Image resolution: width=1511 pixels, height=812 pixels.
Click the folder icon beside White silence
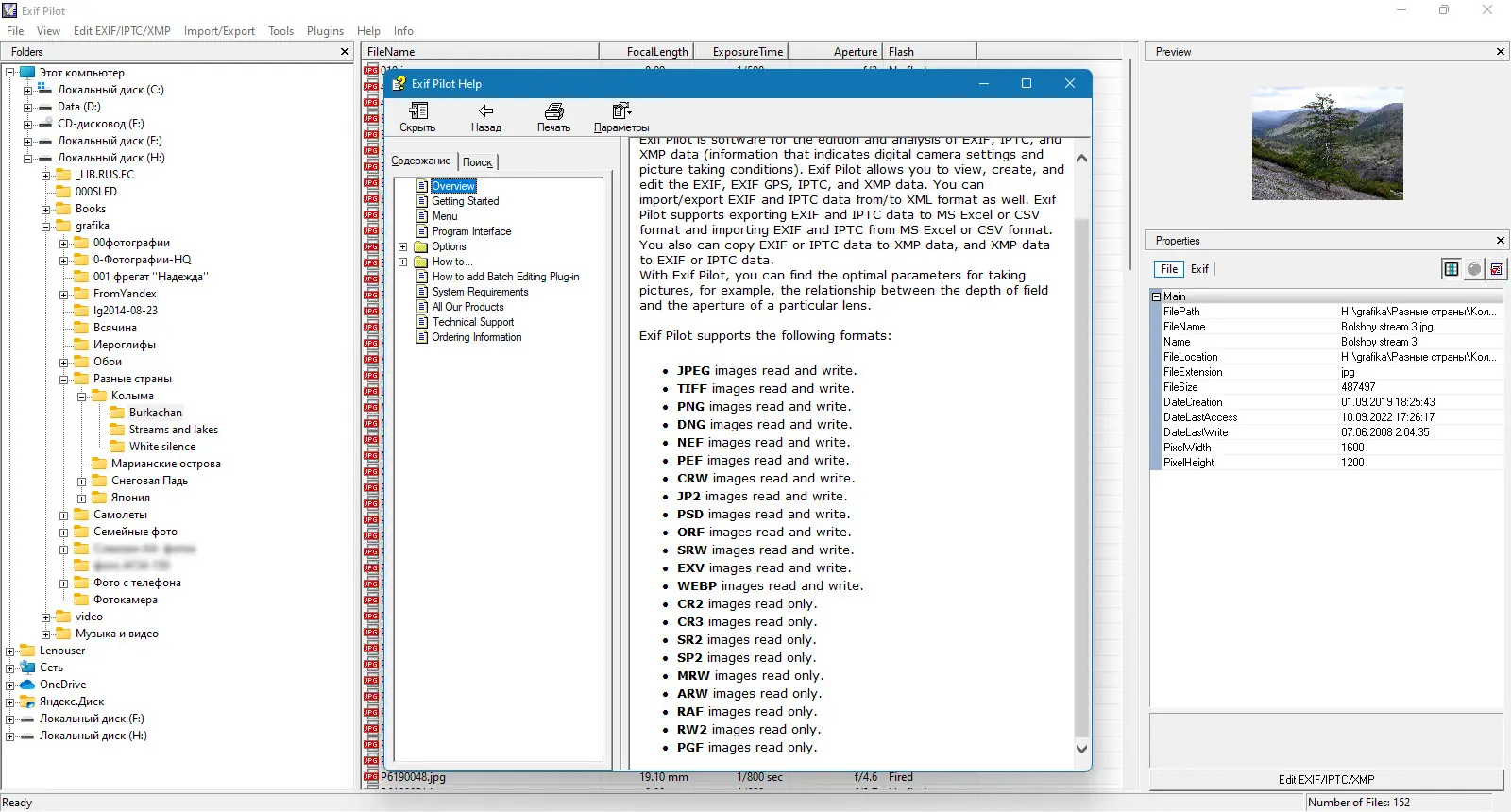[117, 447]
